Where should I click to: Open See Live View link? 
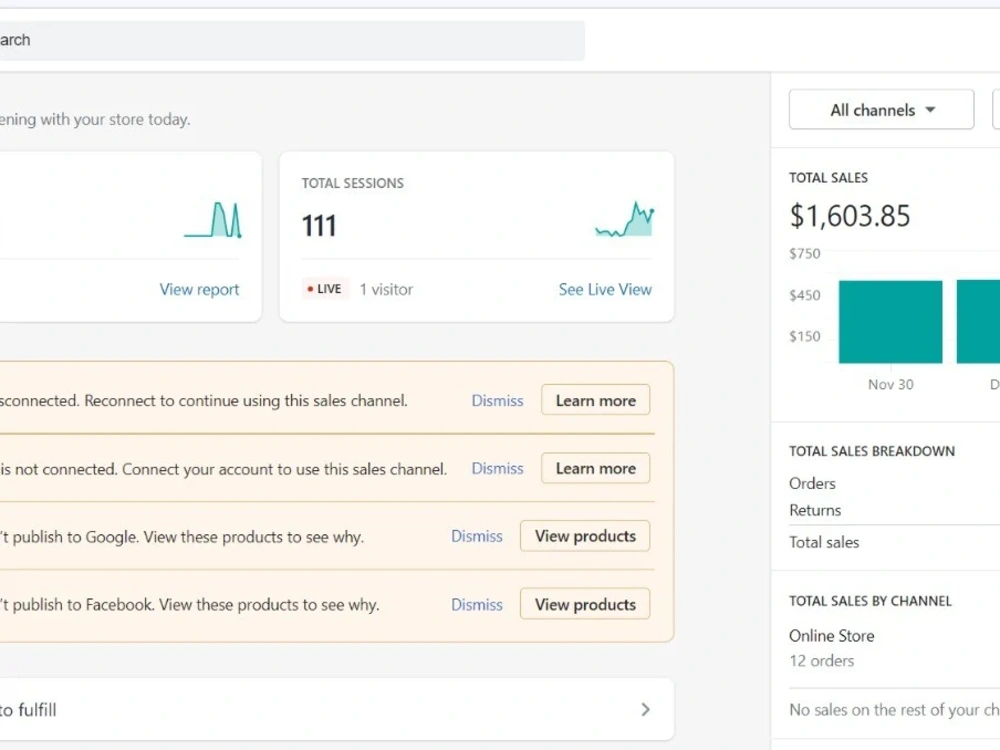point(605,289)
